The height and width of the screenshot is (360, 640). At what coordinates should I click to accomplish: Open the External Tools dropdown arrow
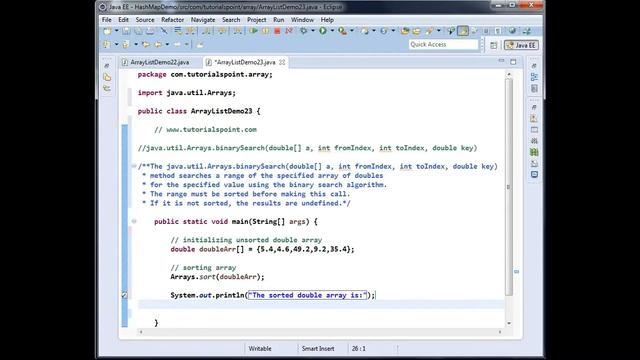352,31
